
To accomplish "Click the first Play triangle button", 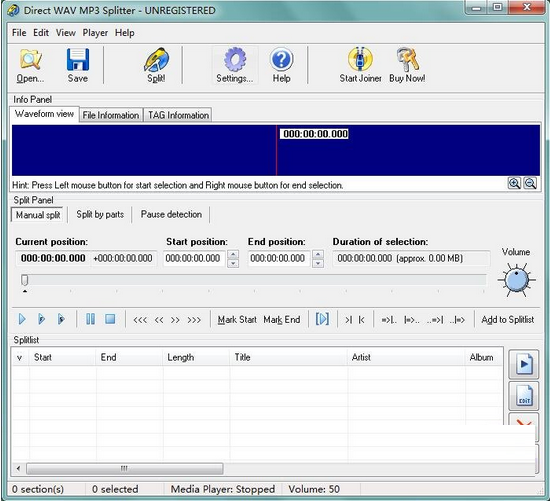I will [22, 319].
